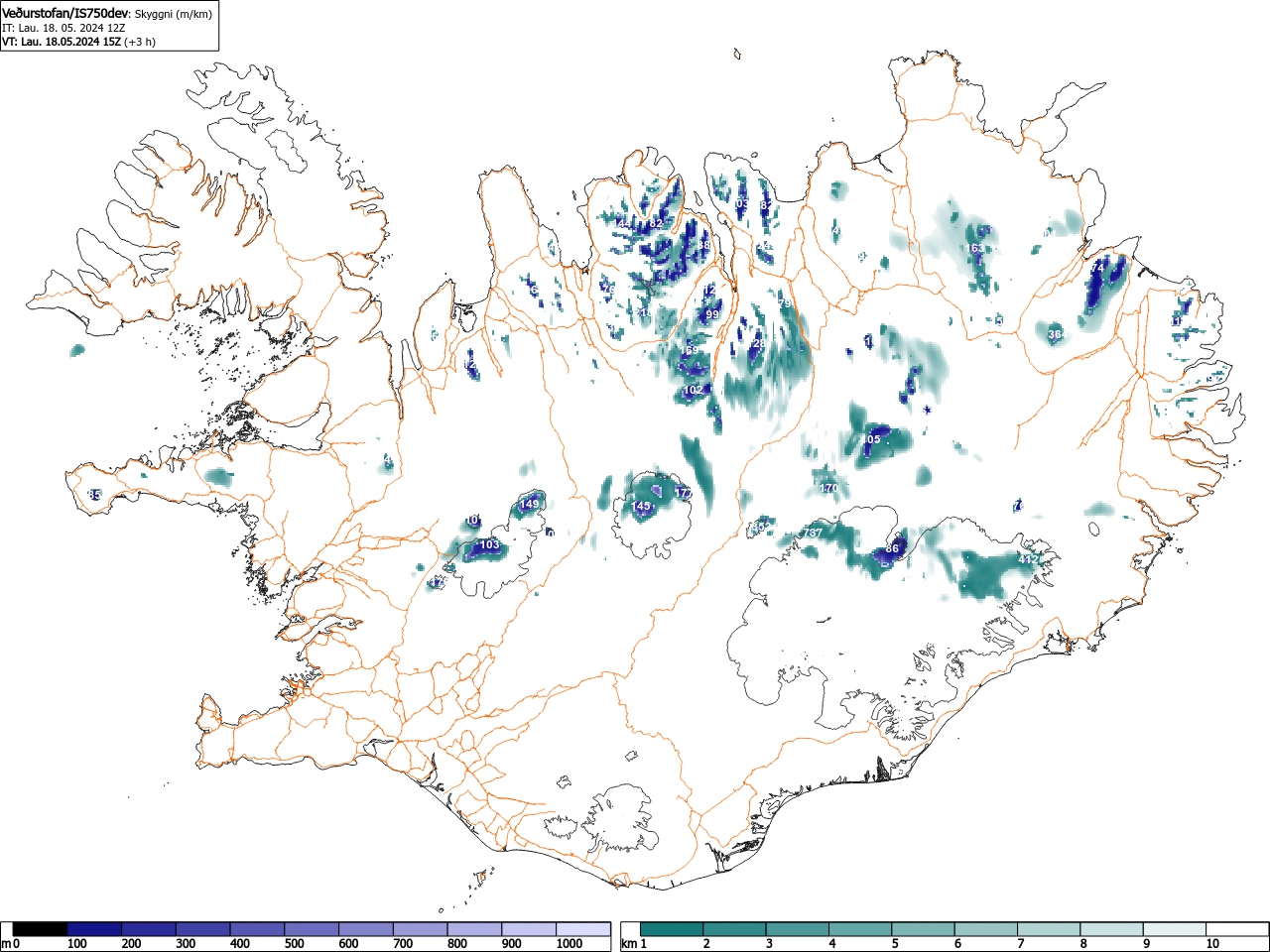Click the '145' visibility value on map
The width and height of the screenshot is (1270, 952).
(x=642, y=506)
